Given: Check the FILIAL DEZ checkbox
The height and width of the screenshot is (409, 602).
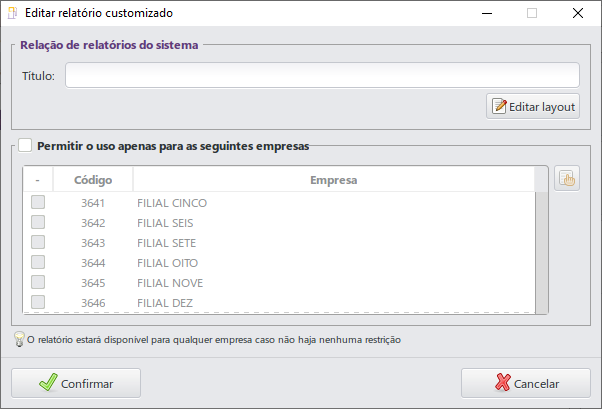Looking at the screenshot, I should pos(38,302).
